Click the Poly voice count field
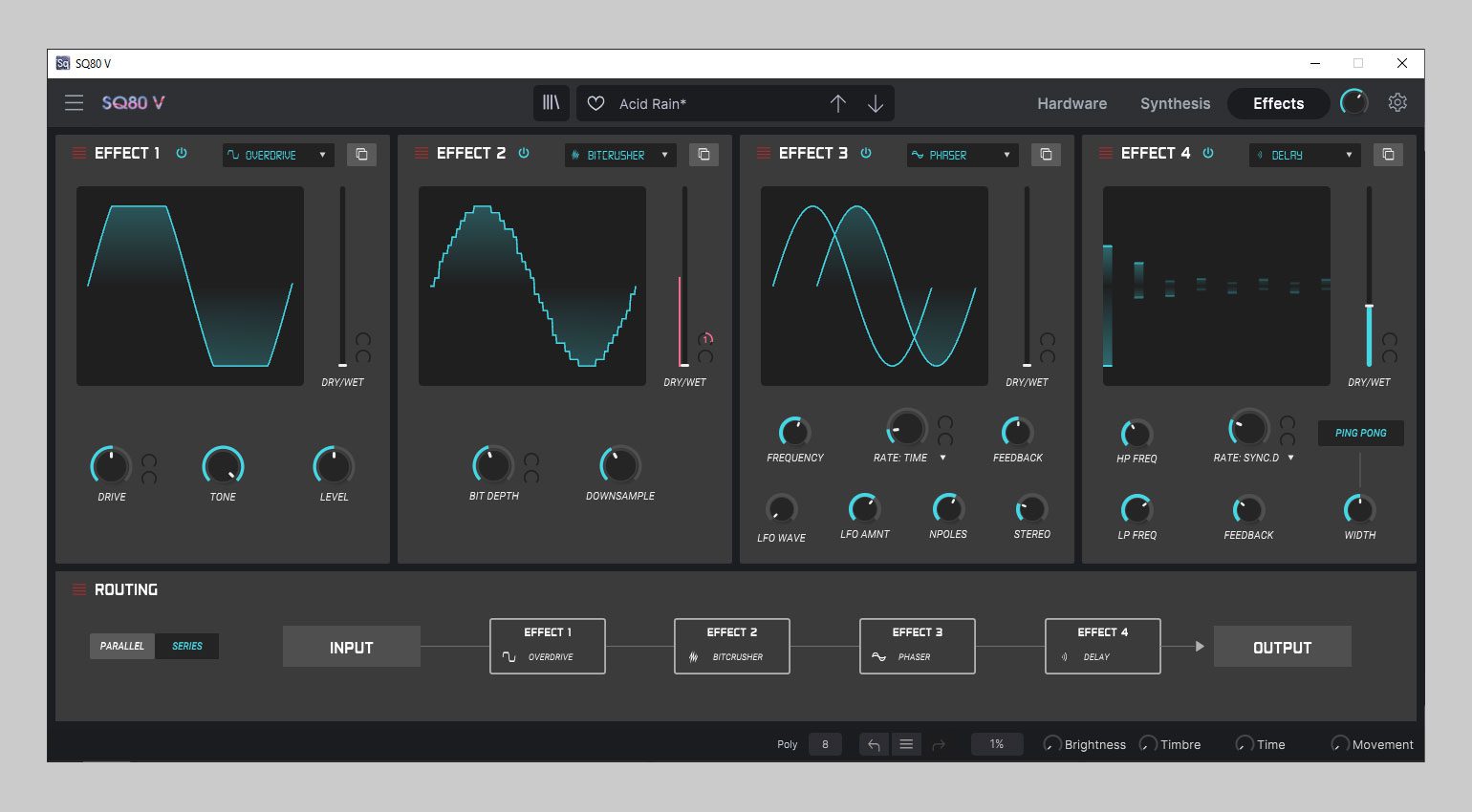 (824, 743)
